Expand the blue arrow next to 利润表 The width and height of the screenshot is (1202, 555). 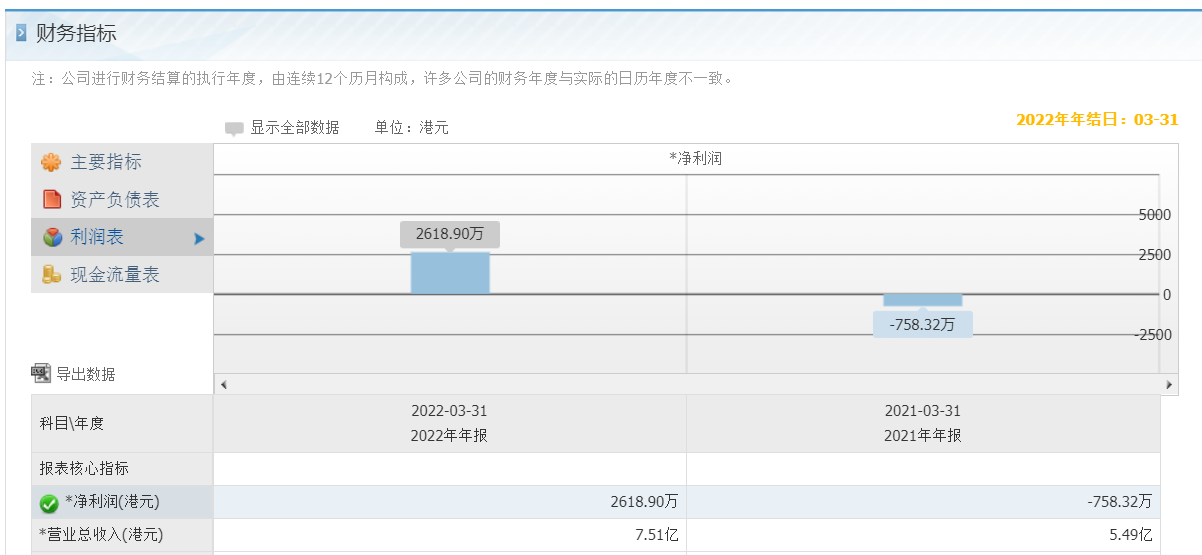pos(199,239)
